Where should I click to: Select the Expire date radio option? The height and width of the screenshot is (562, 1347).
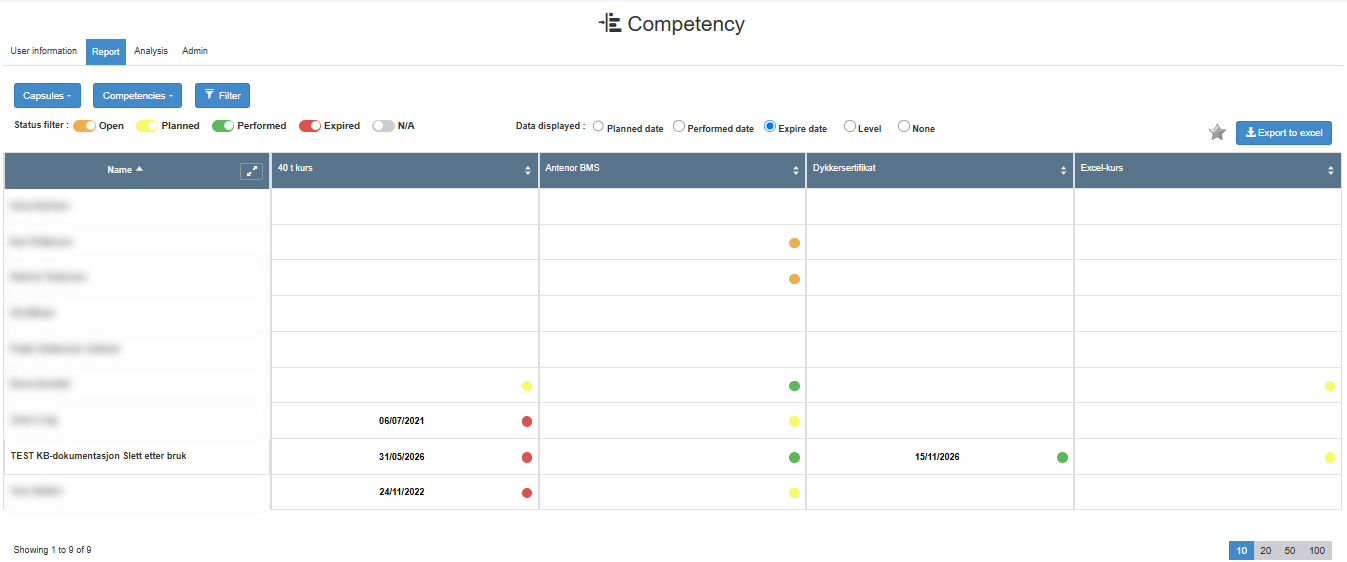tap(770, 127)
